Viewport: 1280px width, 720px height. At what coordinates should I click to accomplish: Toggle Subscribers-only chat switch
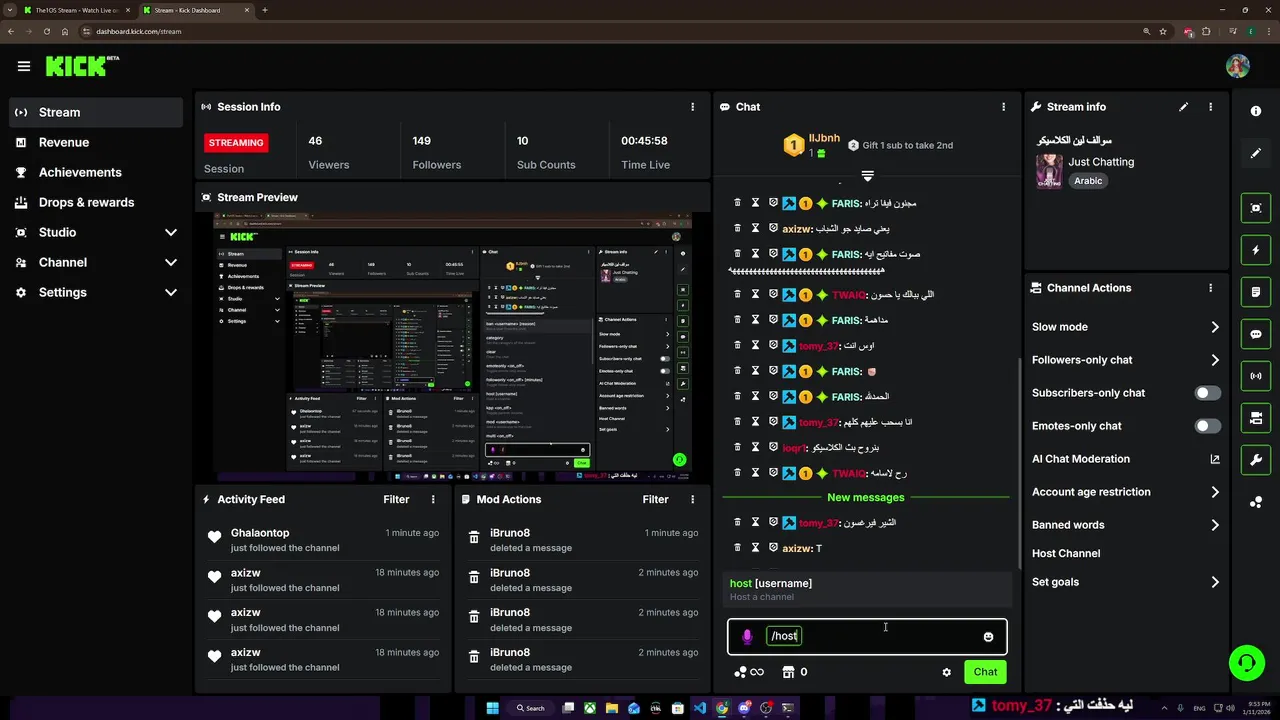pyautogui.click(x=1208, y=393)
